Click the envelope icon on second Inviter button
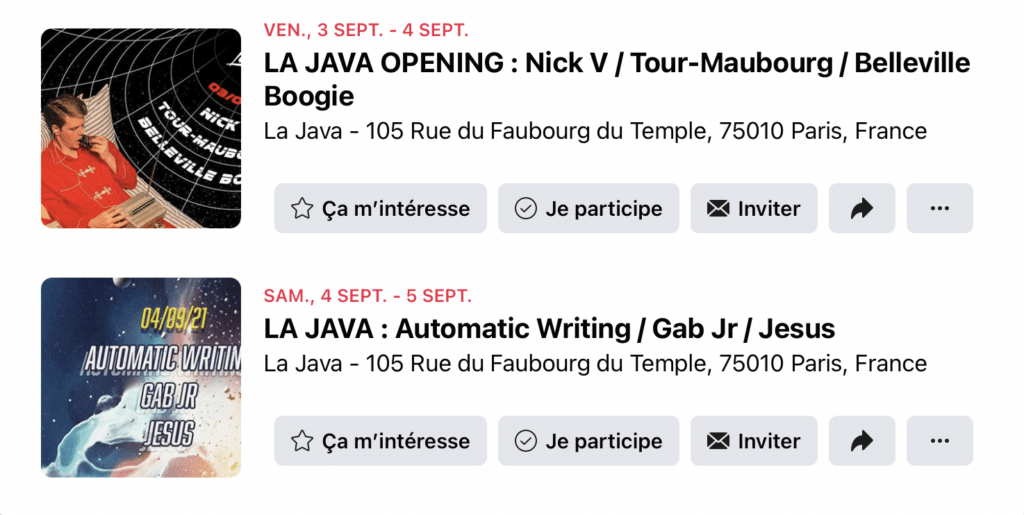The height and width of the screenshot is (515, 1024). [x=718, y=441]
